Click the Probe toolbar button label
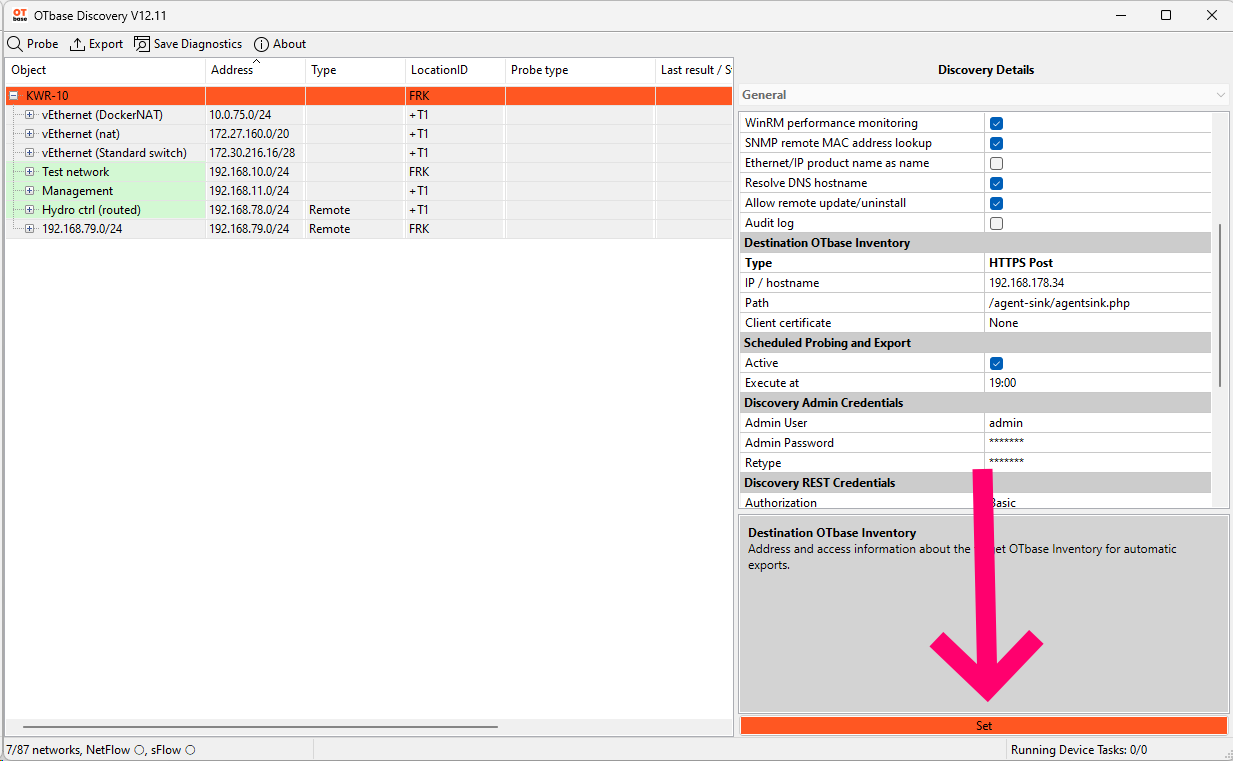 point(43,44)
